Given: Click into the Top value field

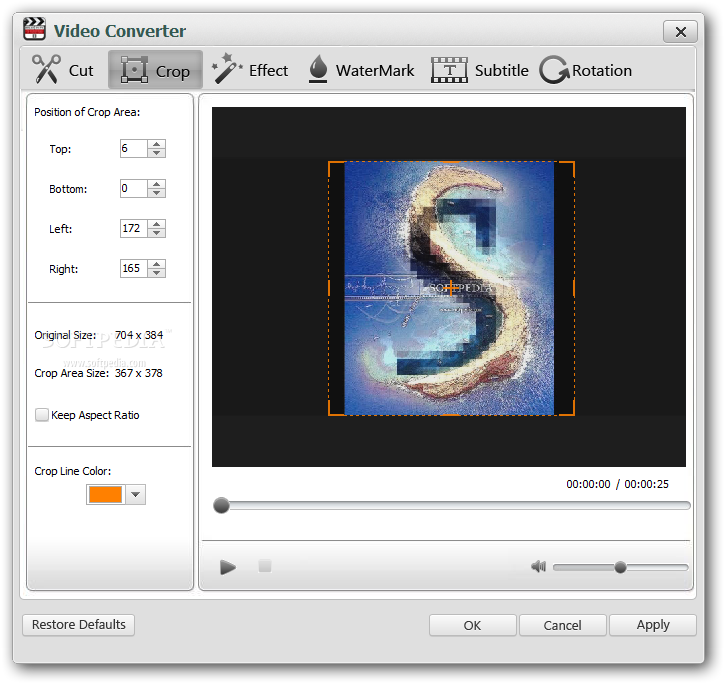Looking at the screenshot, I should pos(134,148).
